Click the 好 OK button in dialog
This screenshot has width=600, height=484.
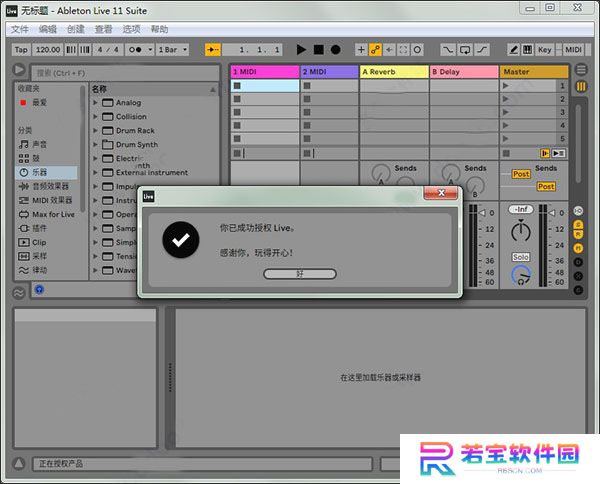tap(300, 274)
